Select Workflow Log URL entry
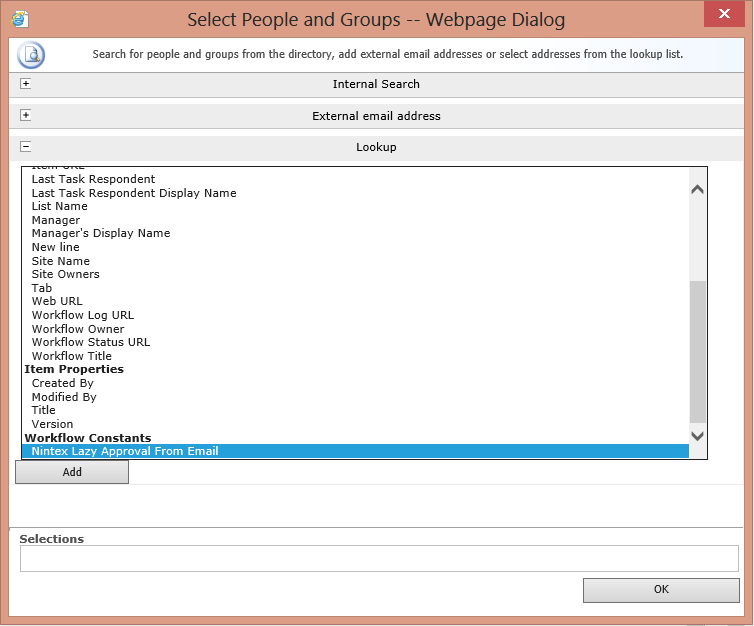The width and height of the screenshot is (754, 626). pos(83,315)
